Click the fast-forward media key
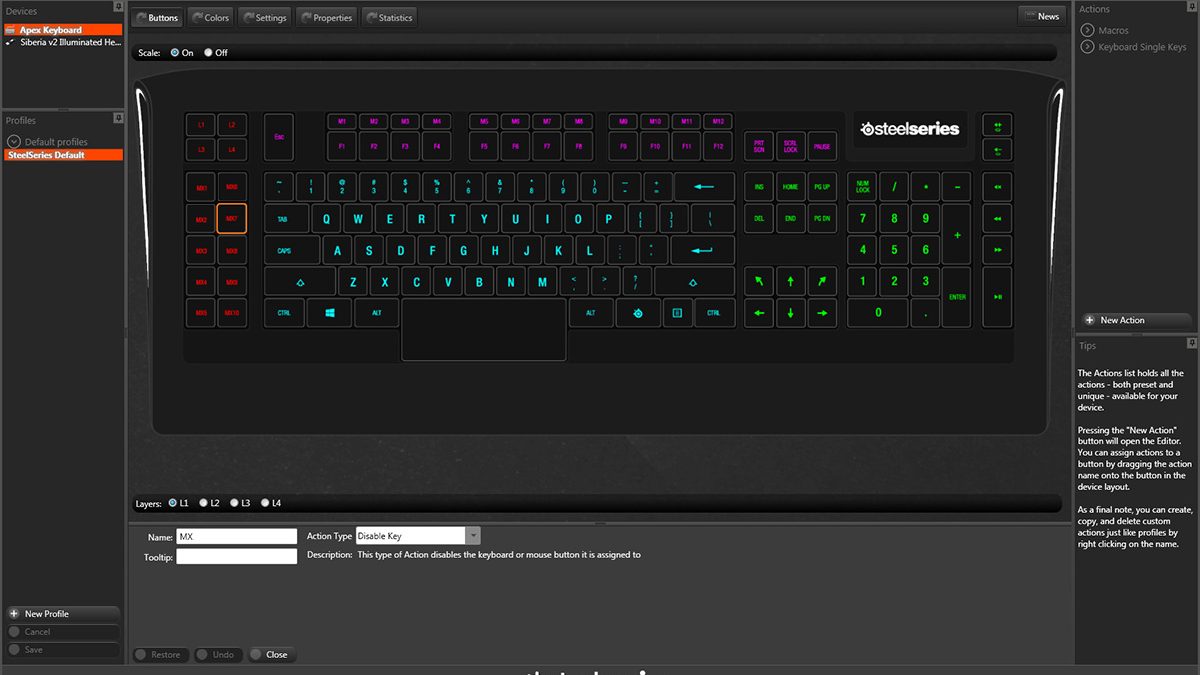The width and height of the screenshot is (1200, 675). pyautogui.click(x=997, y=250)
